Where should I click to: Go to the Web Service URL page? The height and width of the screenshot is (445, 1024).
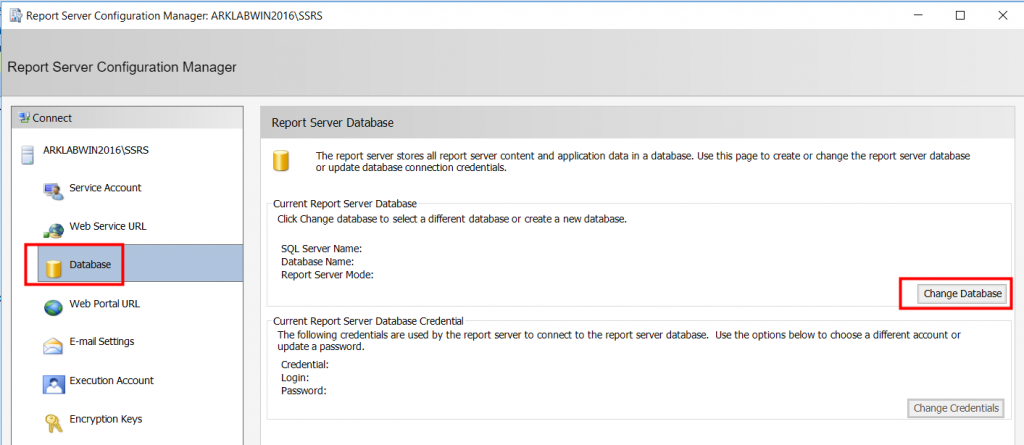108,226
